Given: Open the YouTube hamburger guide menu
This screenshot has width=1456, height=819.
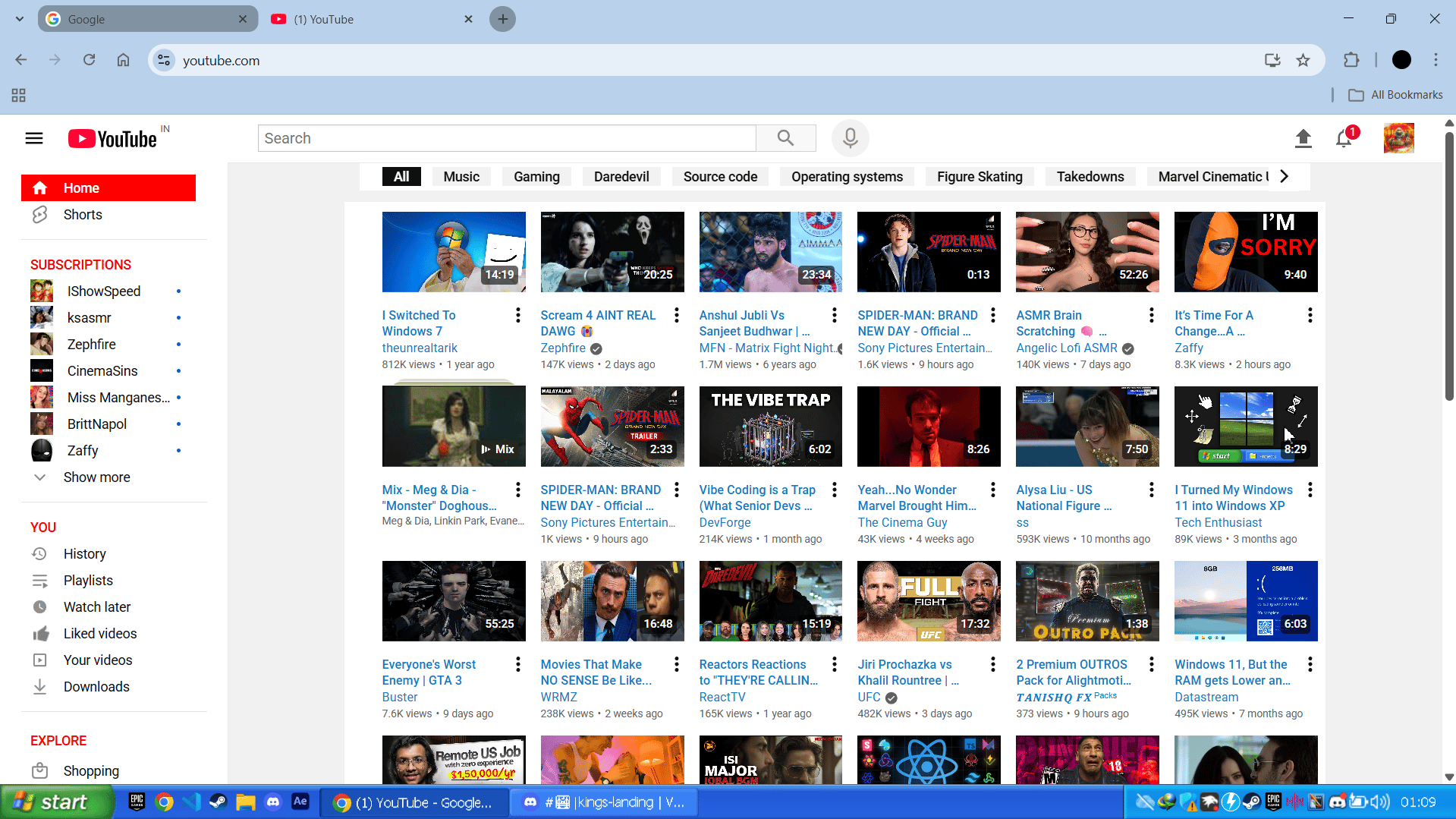Looking at the screenshot, I should pyautogui.click(x=34, y=138).
